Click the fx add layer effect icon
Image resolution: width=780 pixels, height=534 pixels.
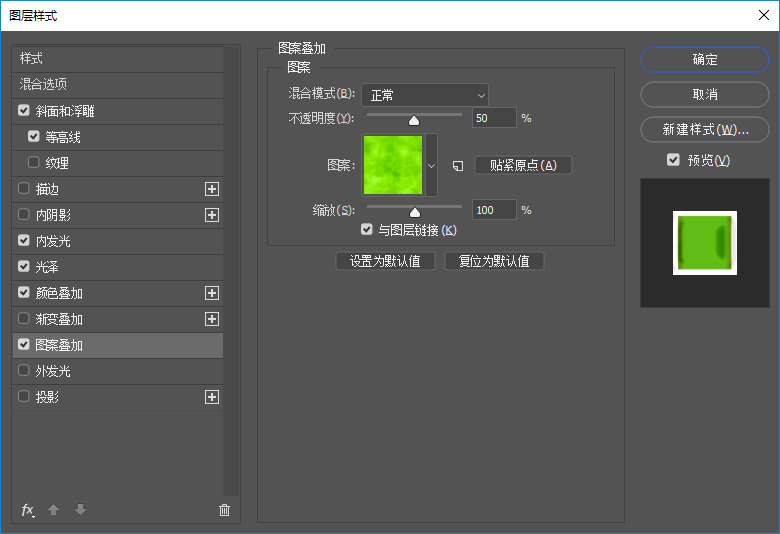(28, 510)
